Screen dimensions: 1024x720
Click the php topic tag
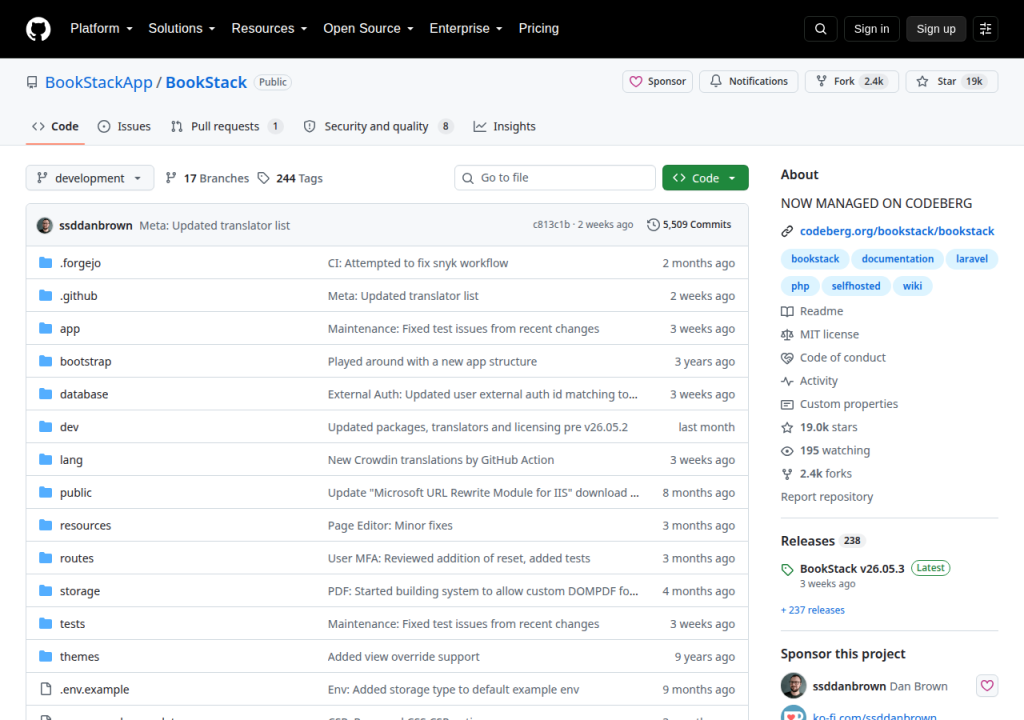coord(800,286)
